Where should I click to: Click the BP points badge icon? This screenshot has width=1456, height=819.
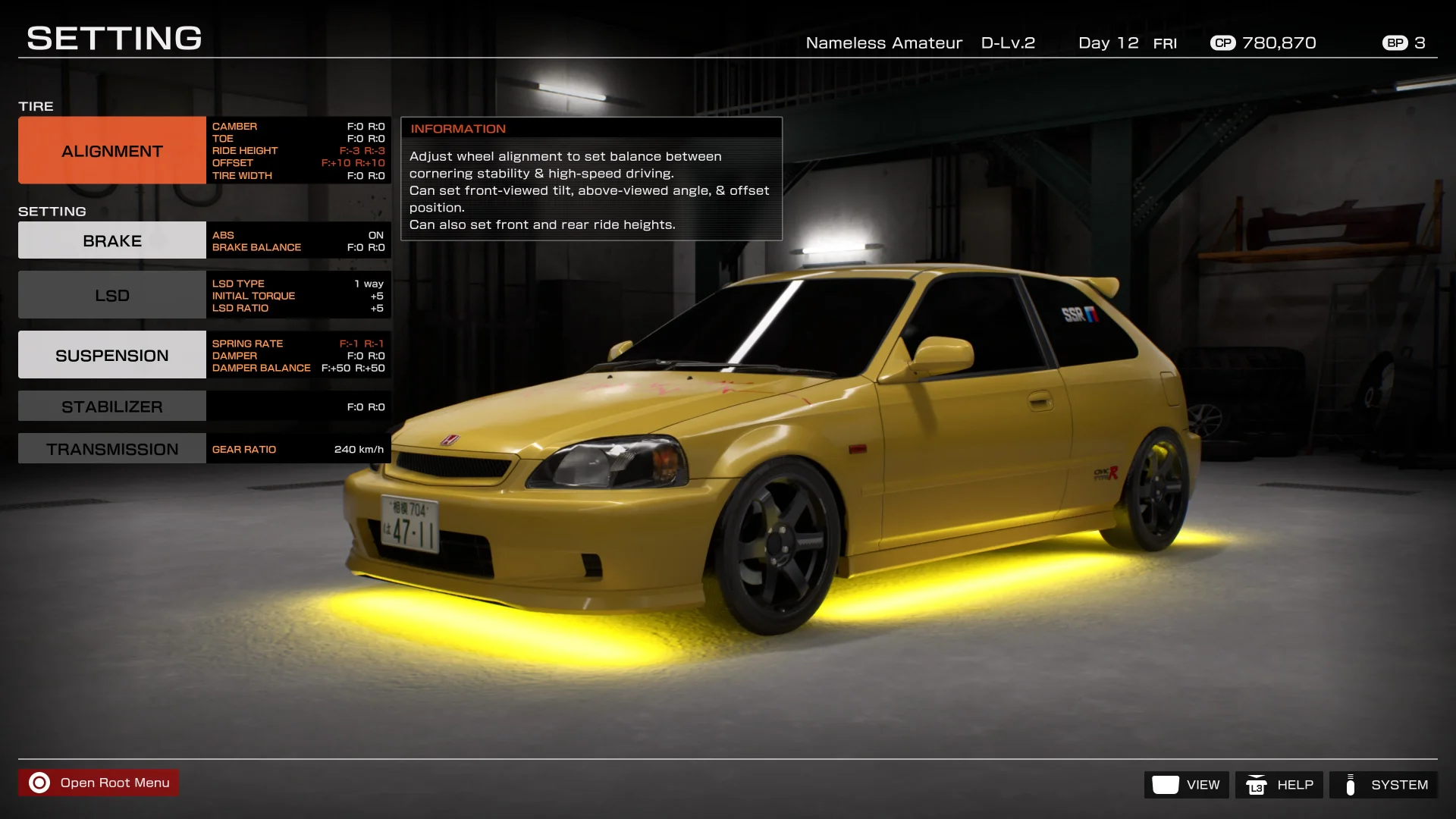tap(1395, 43)
